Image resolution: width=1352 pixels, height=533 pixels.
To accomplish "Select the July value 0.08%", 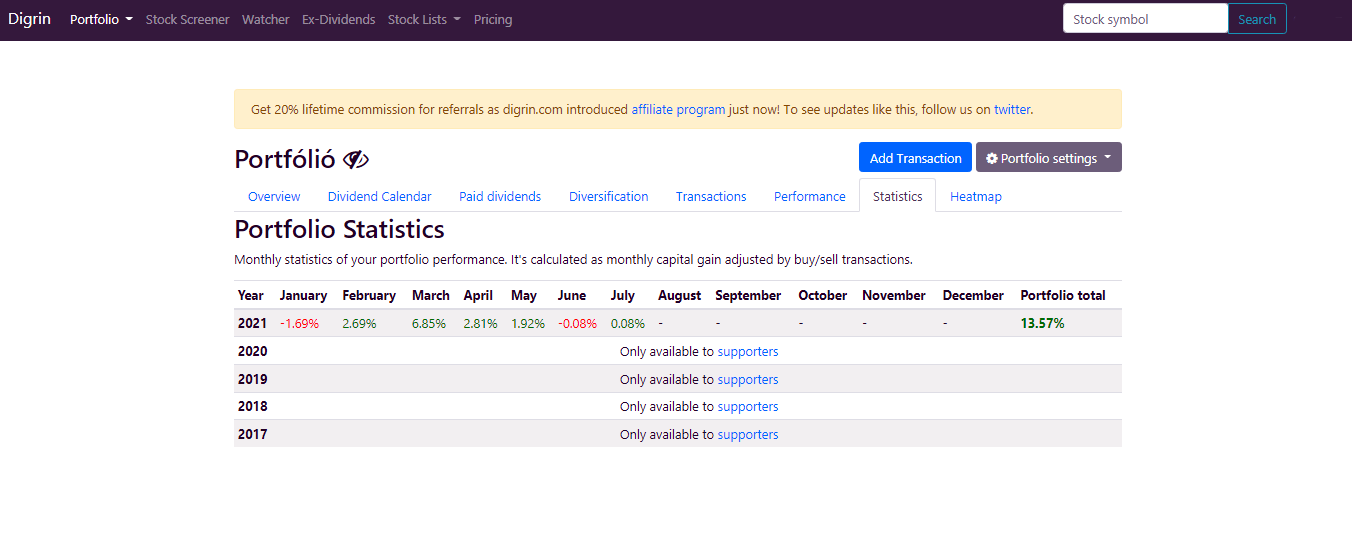I will 628,323.
